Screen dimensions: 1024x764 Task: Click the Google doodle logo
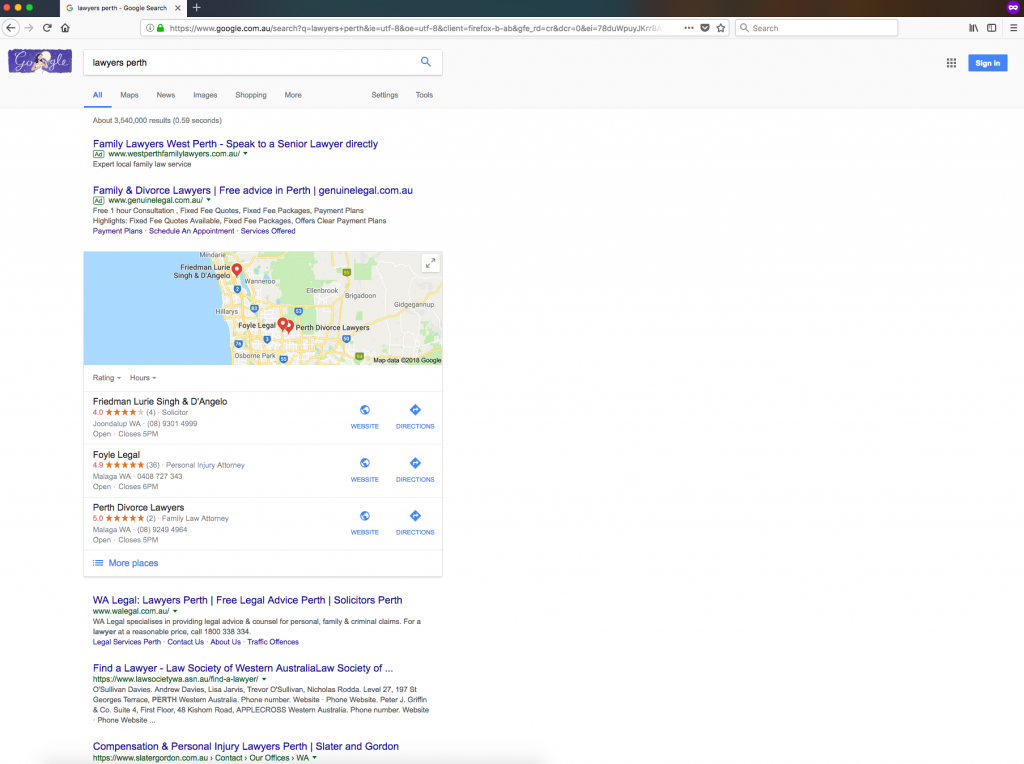(40, 61)
